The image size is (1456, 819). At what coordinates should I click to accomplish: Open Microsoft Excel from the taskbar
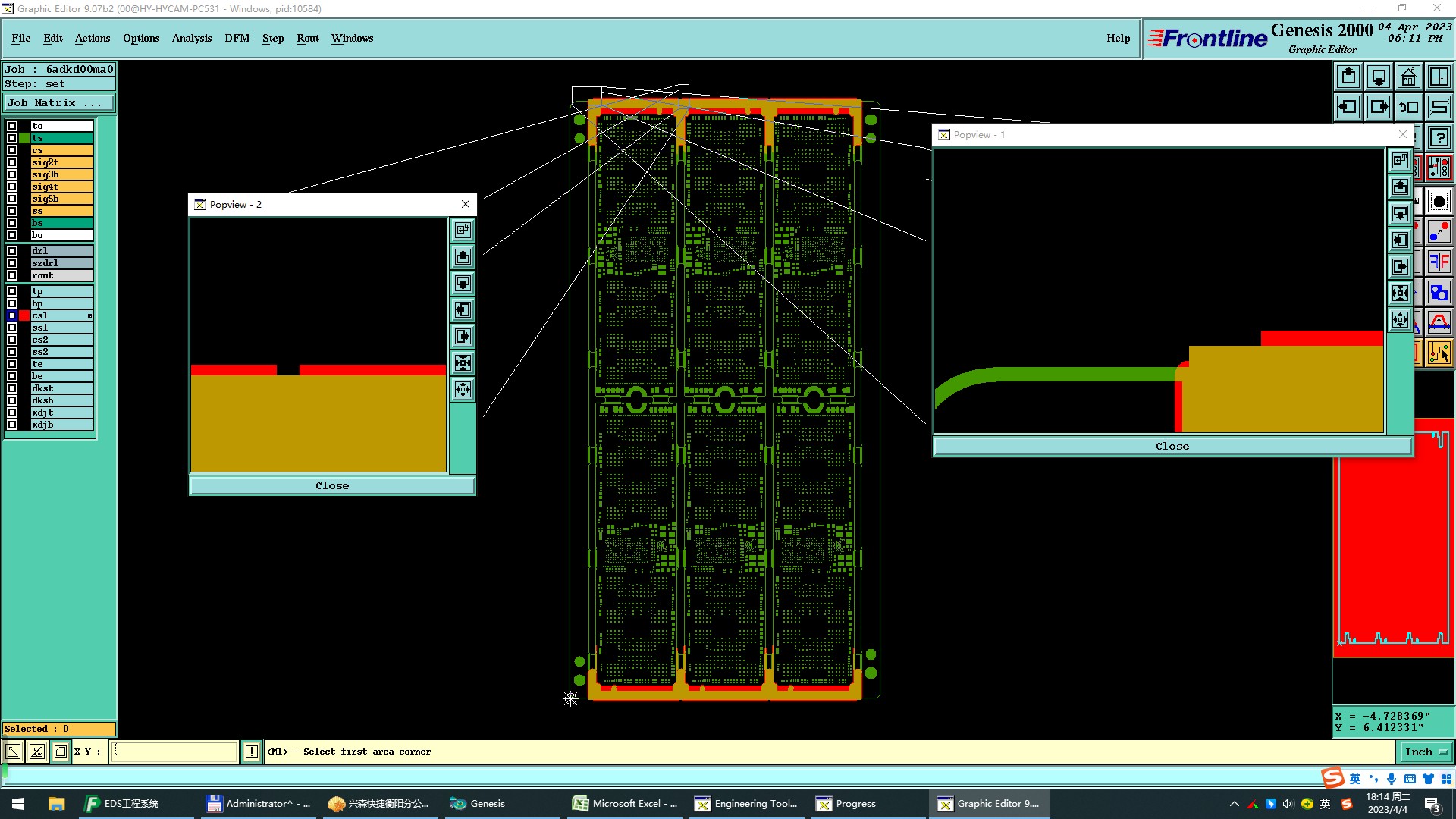pyautogui.click(x=626, y=803)
